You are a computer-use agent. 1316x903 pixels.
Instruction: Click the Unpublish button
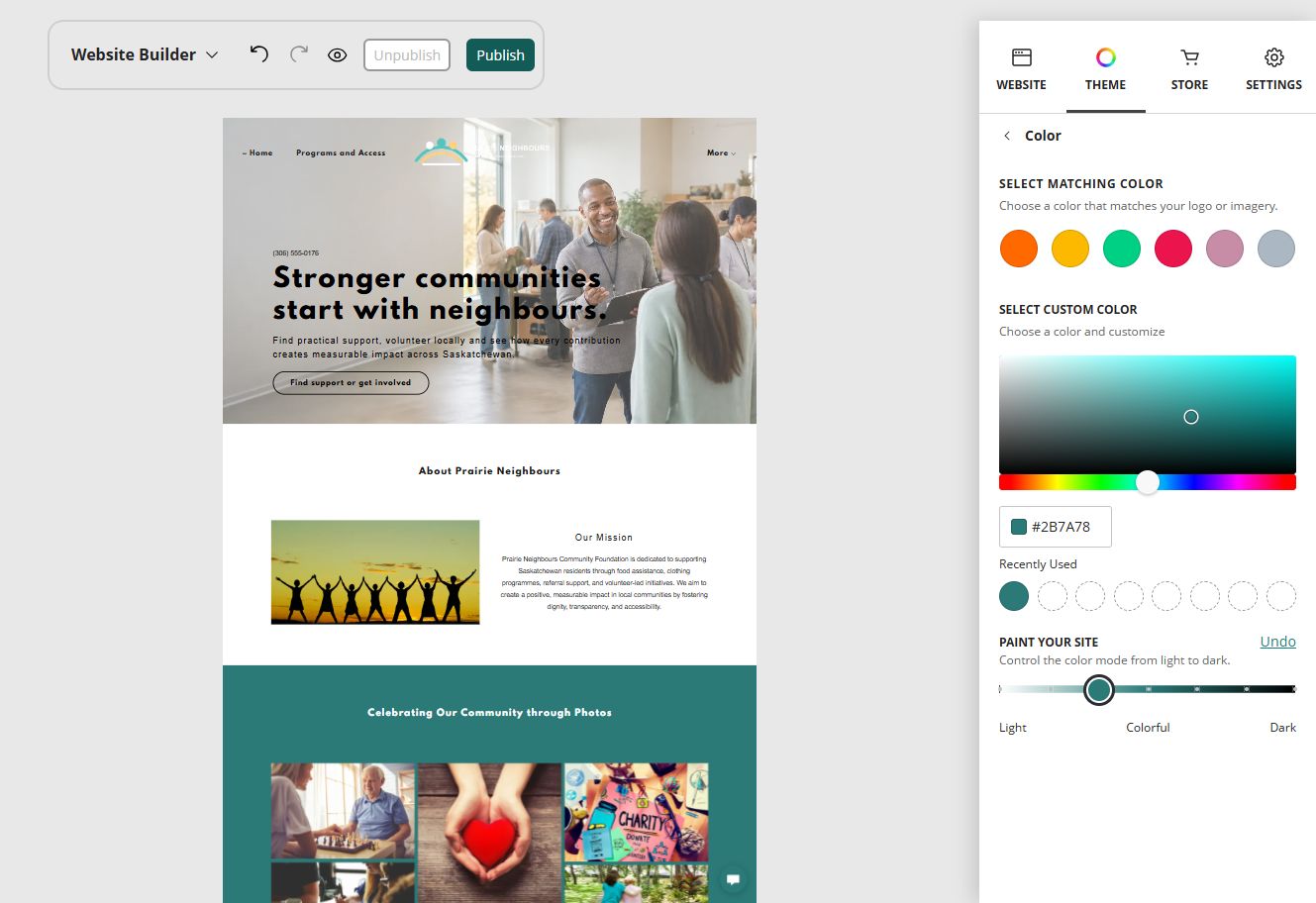(407, 55)
